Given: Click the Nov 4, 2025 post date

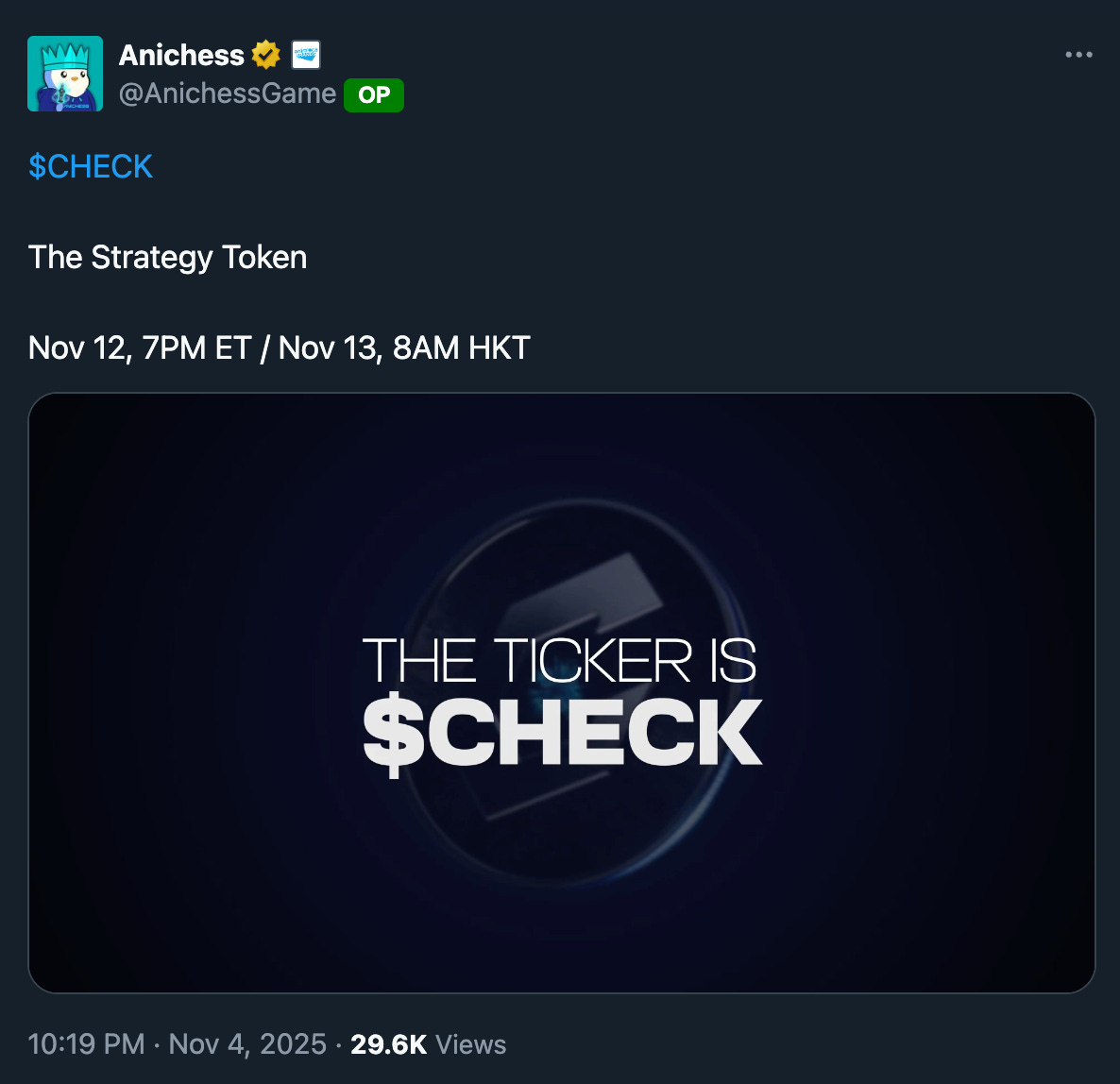Looking at the screenshot, I should click(247, 1044).
